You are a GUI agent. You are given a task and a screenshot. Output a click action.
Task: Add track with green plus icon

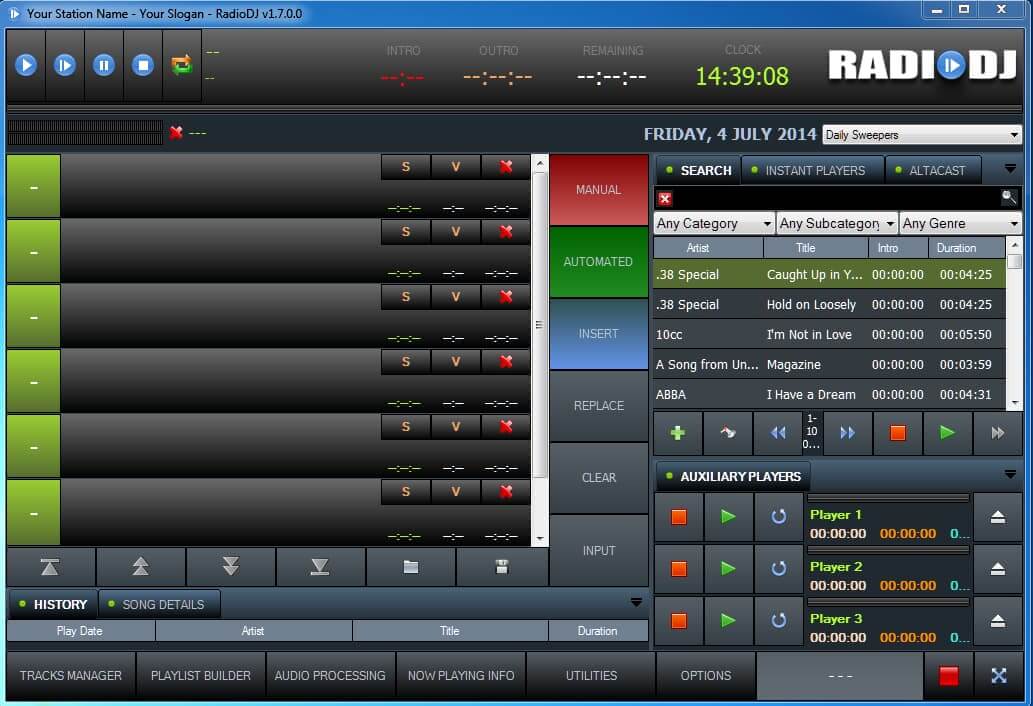click(677, 433)
